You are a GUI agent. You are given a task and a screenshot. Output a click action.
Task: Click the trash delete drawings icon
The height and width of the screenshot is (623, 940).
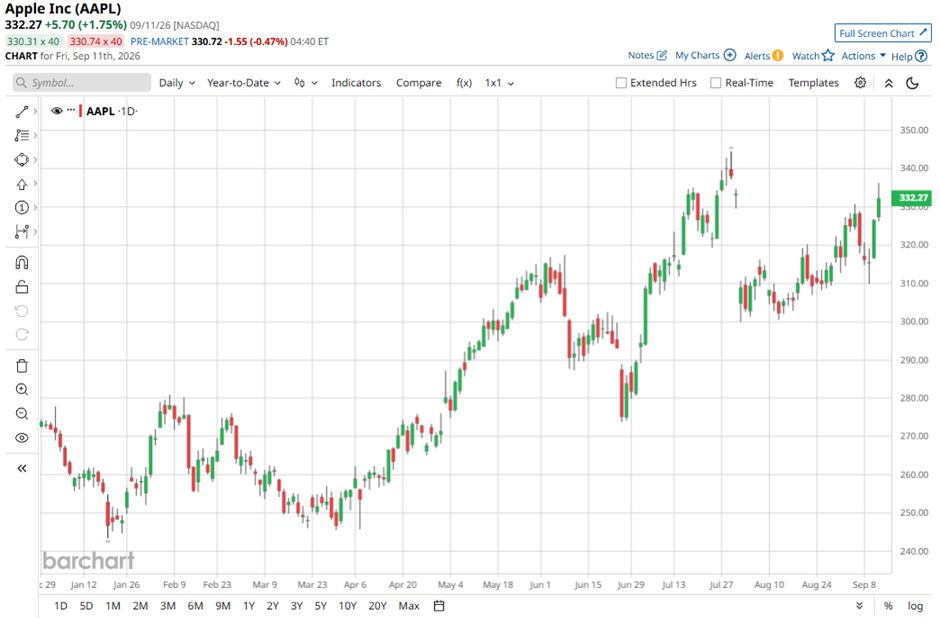22,366
